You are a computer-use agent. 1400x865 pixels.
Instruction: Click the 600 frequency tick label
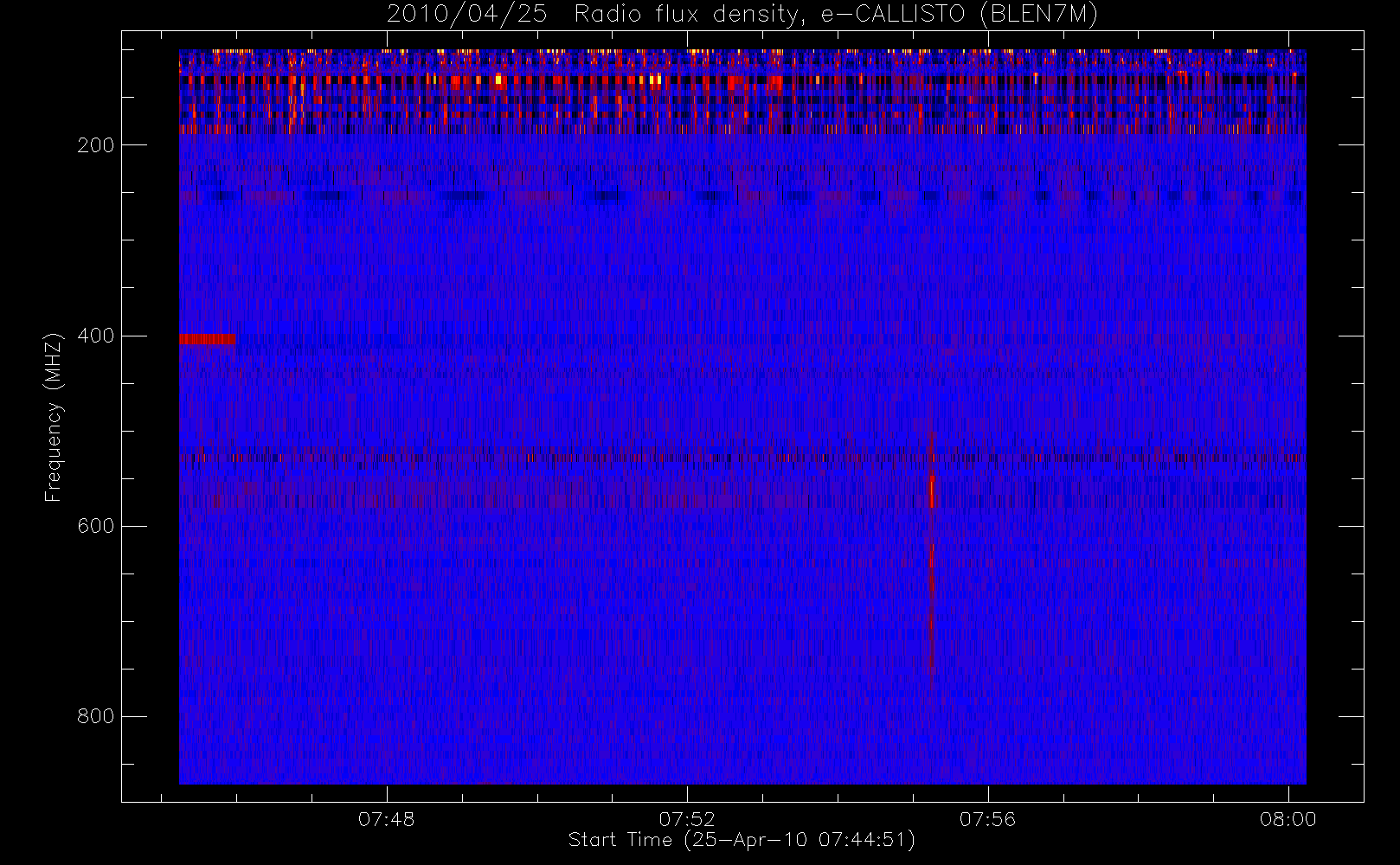[96, 526]
